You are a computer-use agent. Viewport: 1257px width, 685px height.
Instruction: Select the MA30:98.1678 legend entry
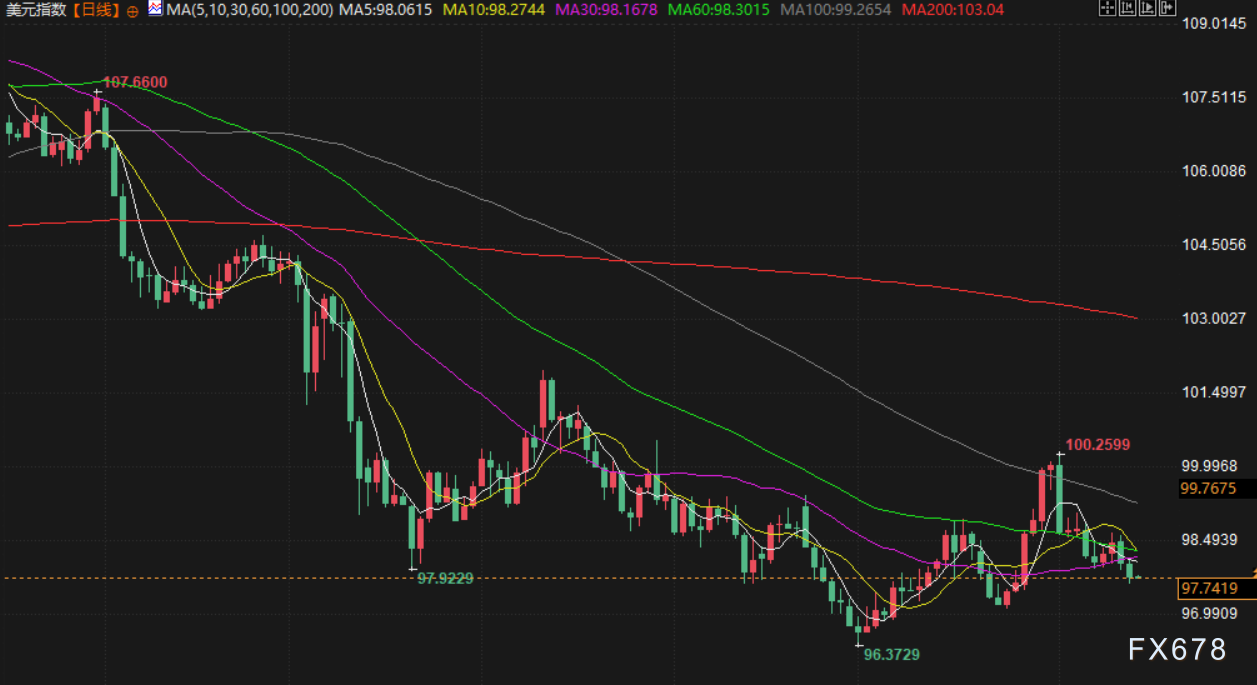(608, 9)
